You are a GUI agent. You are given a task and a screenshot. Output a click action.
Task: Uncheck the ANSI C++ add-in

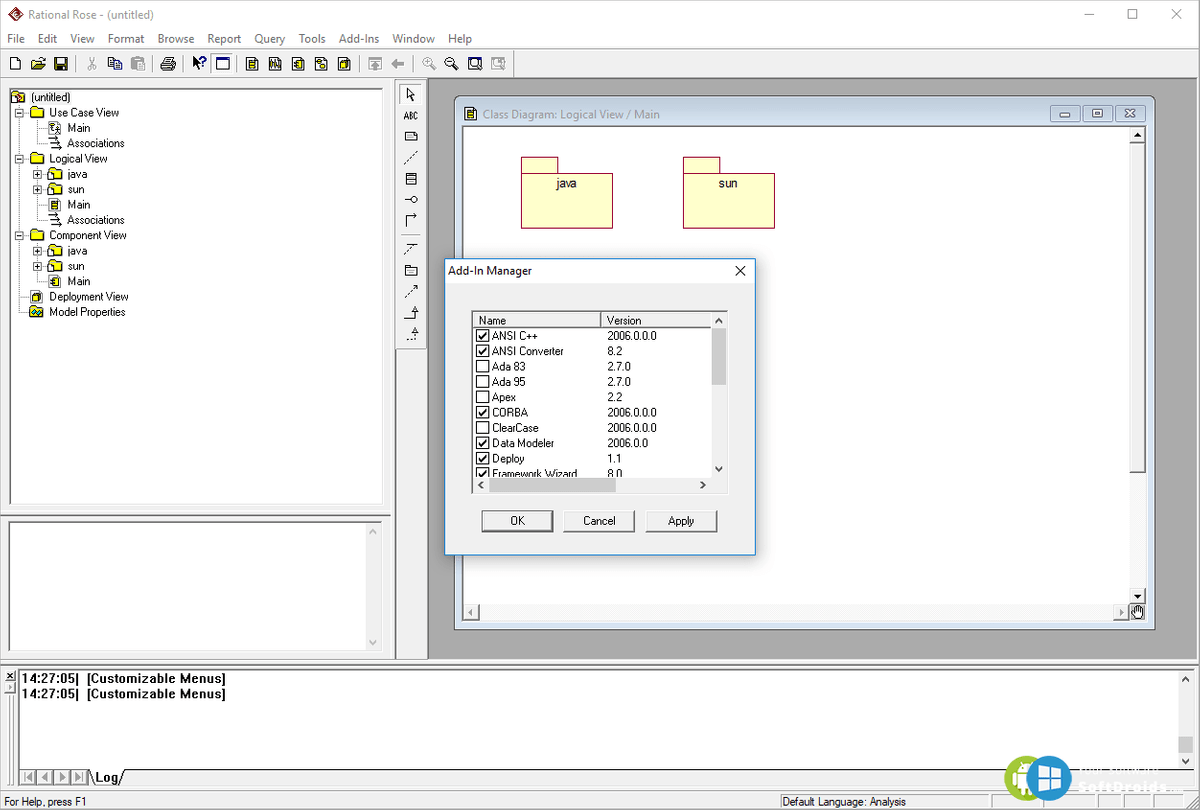click(483, 335)
